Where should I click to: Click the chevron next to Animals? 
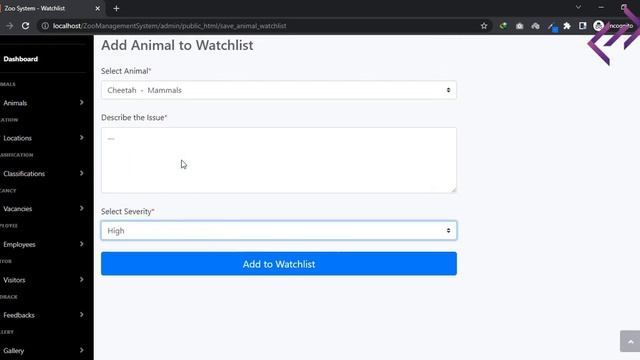click(82, 102)
